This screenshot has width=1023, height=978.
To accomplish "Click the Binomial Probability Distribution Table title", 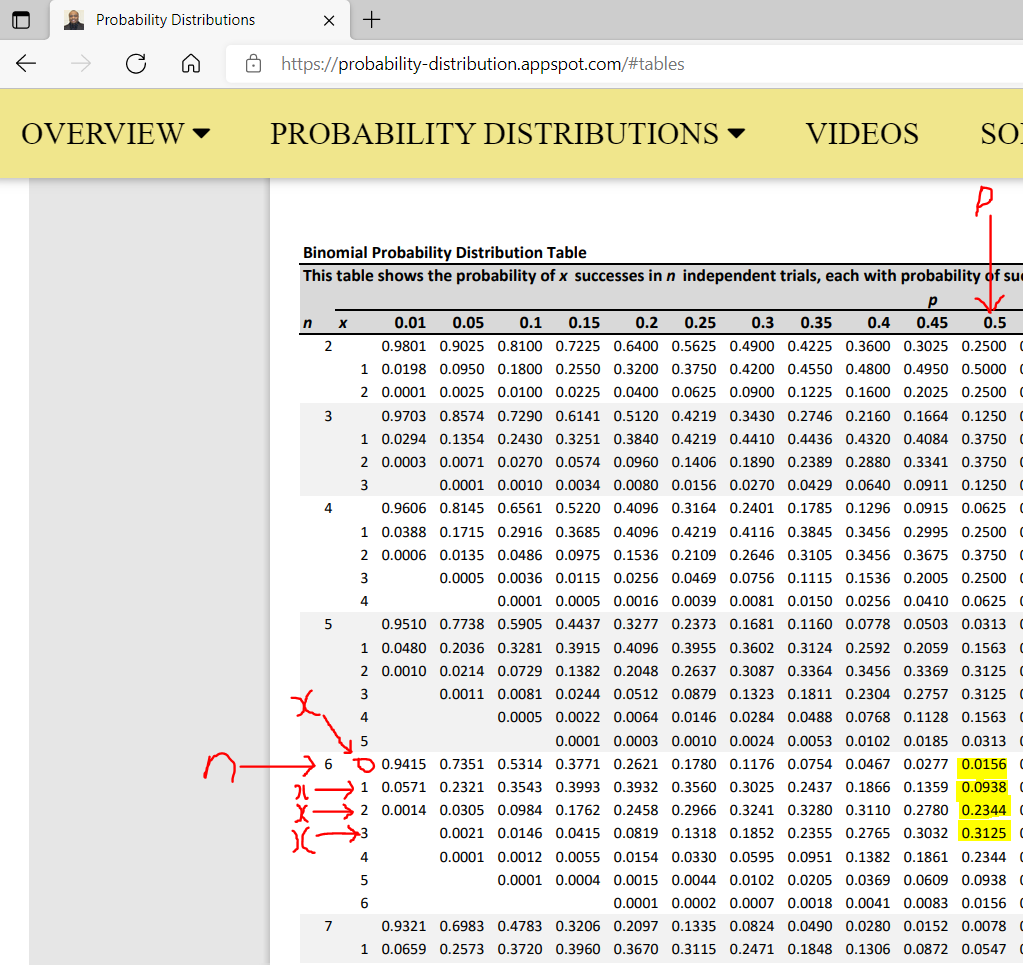I will tap(445, 253).
